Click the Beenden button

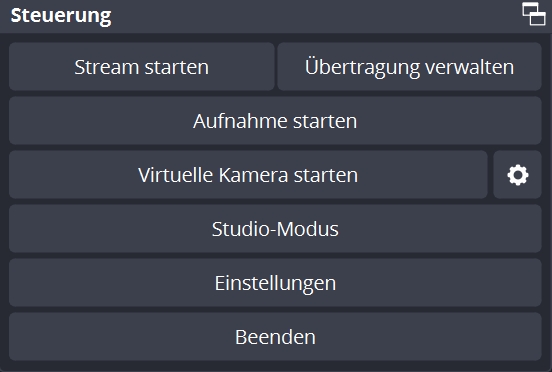click(x=275, y=337)
